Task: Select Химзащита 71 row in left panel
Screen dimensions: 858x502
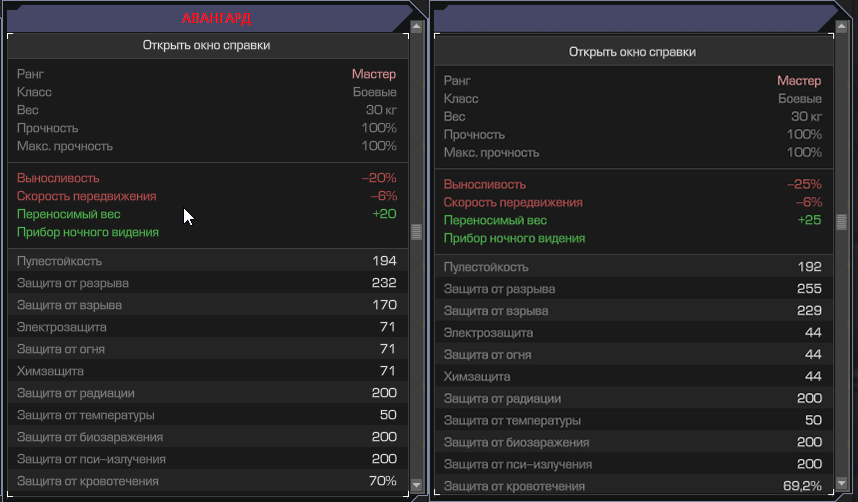Action: pyautogui.click(x=207, y=371)
